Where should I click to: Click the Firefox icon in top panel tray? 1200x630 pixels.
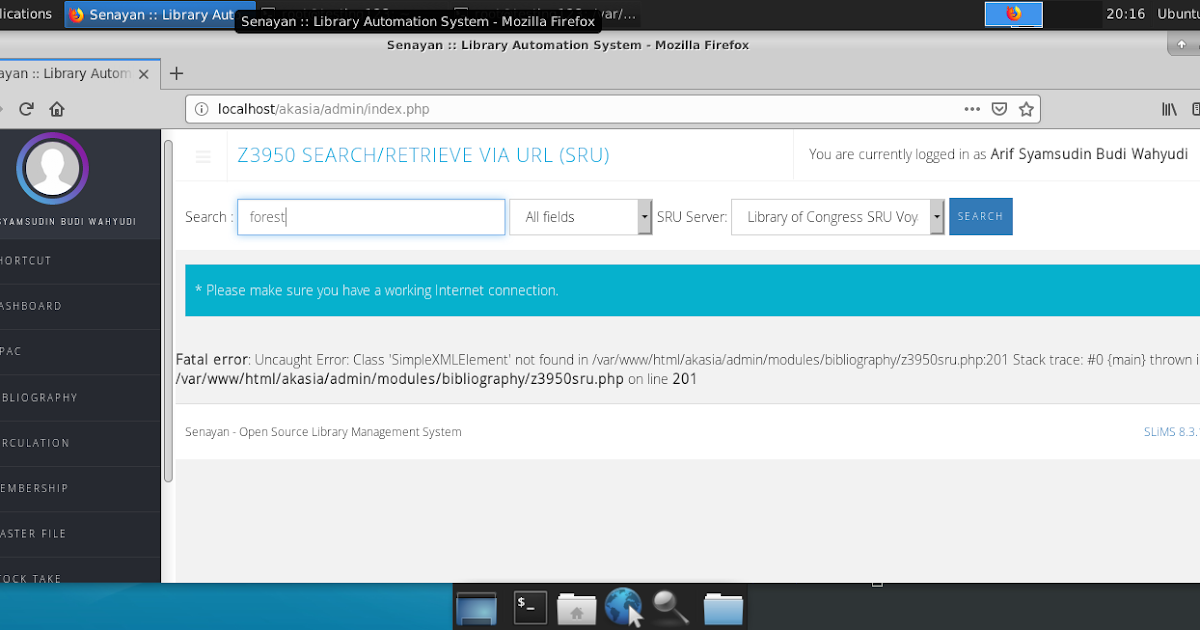(1014, 14)
